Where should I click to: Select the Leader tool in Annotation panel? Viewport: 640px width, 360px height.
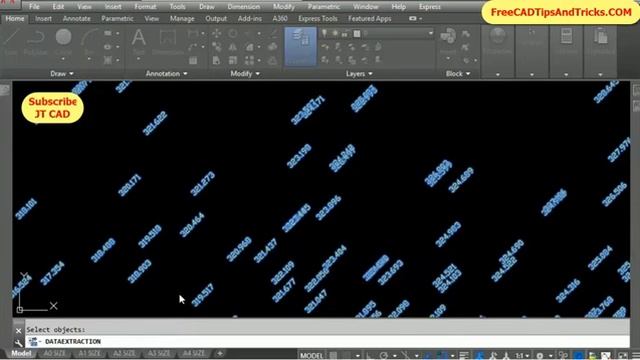(x=193, y=47)
